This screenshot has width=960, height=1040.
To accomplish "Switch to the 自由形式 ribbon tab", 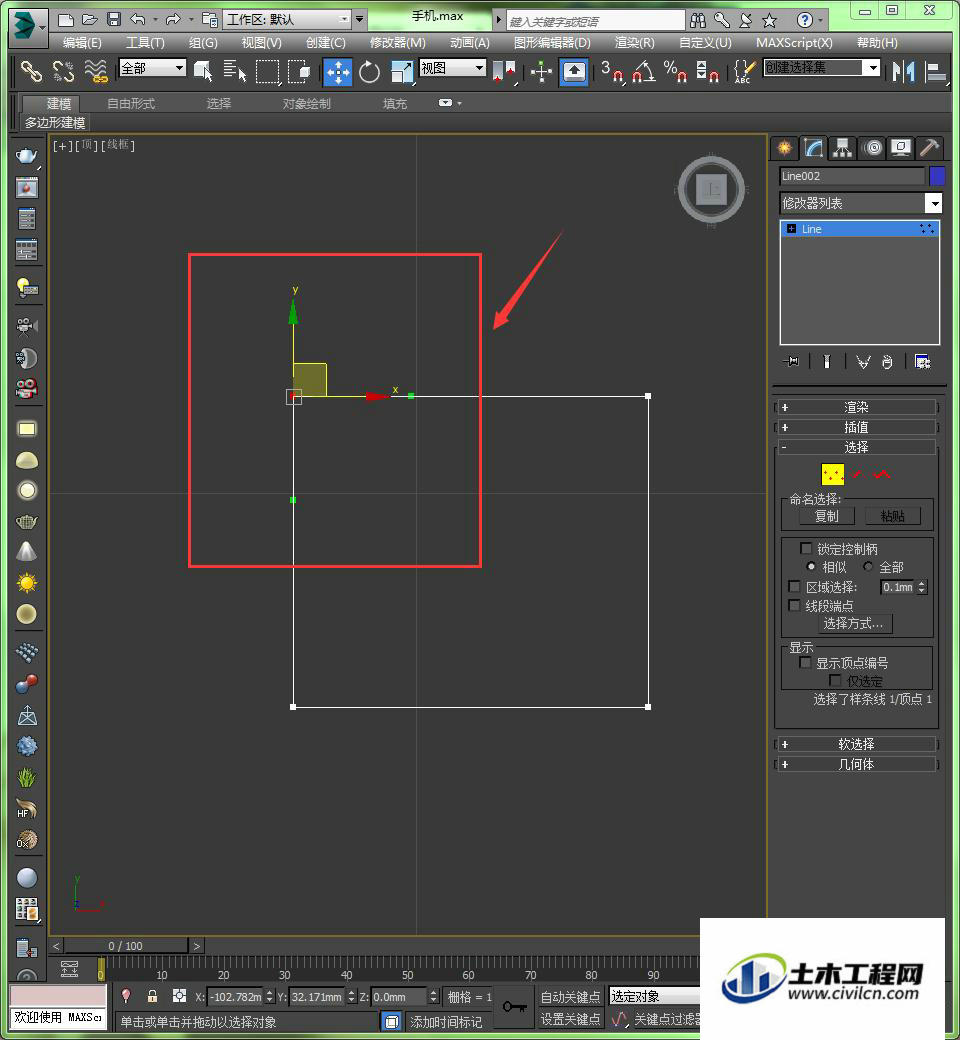I will coord(131,104).
